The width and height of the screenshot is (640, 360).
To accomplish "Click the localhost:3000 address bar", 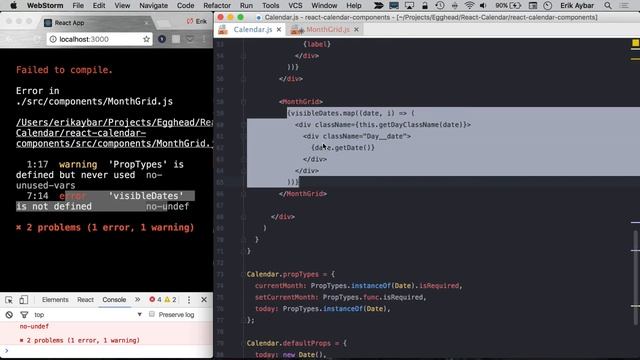I will point(100,39).
